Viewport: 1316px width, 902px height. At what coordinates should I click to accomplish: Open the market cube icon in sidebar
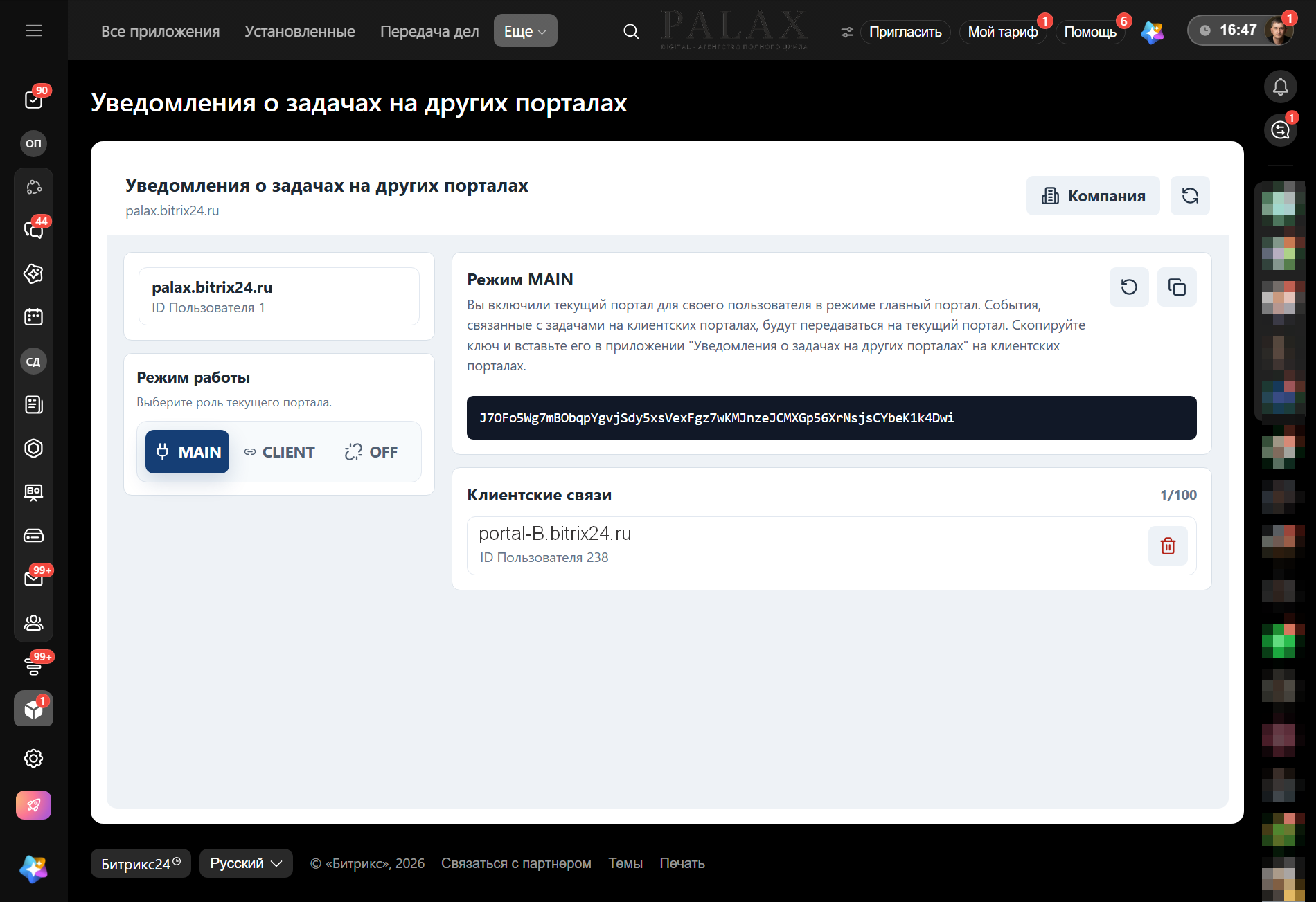[x=33, y=709]
